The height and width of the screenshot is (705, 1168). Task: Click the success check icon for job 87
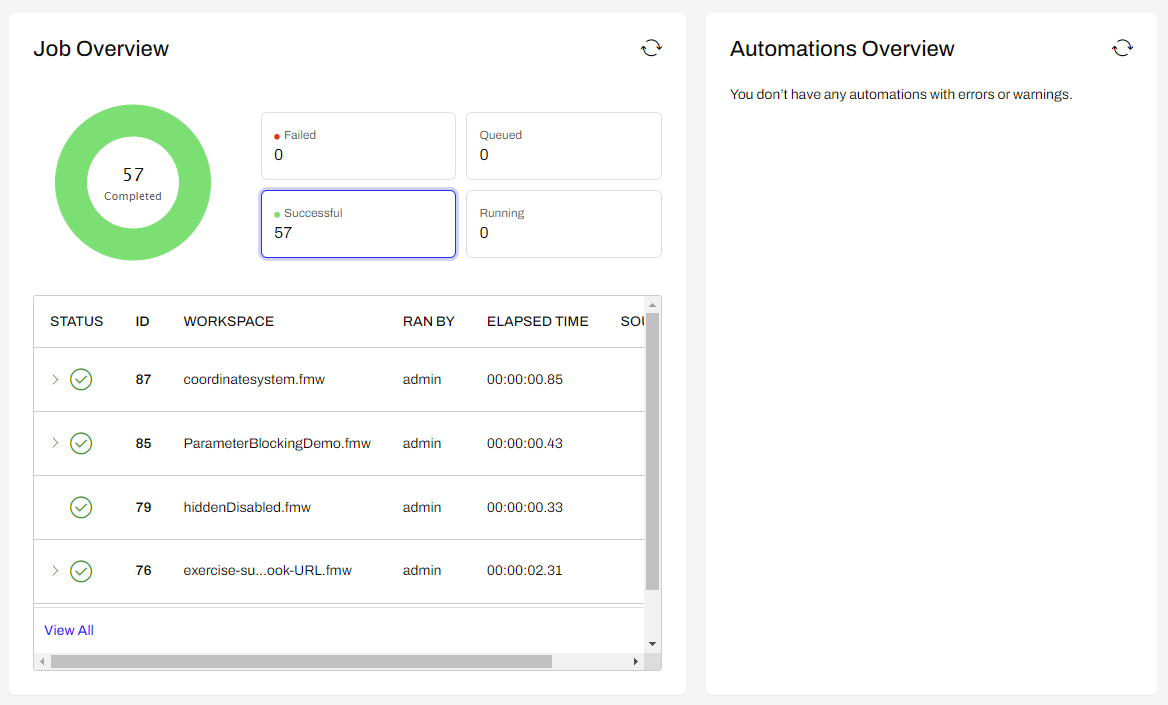point(81,379)
